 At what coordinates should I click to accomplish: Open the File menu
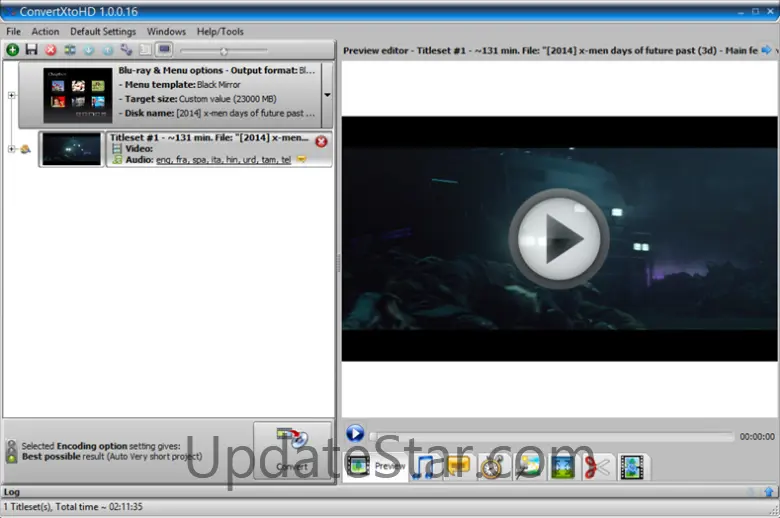pos(13,31)
